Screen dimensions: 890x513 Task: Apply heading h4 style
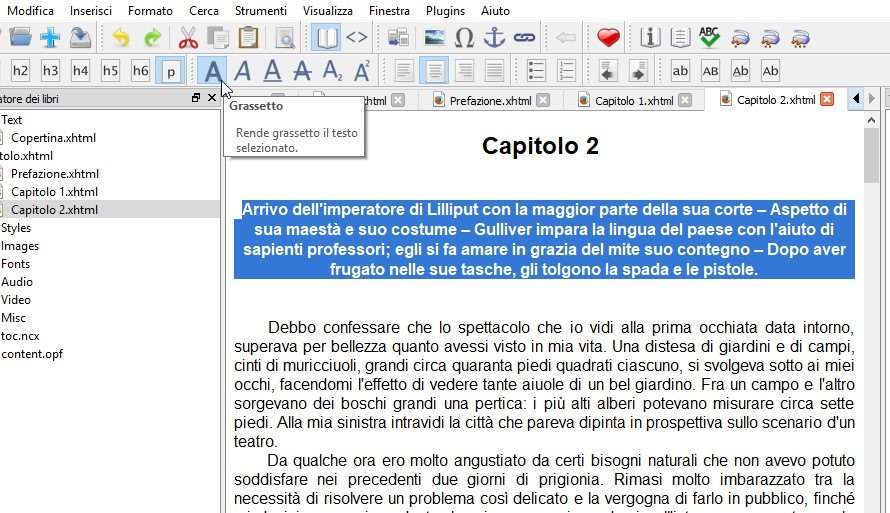click(81, 71)
